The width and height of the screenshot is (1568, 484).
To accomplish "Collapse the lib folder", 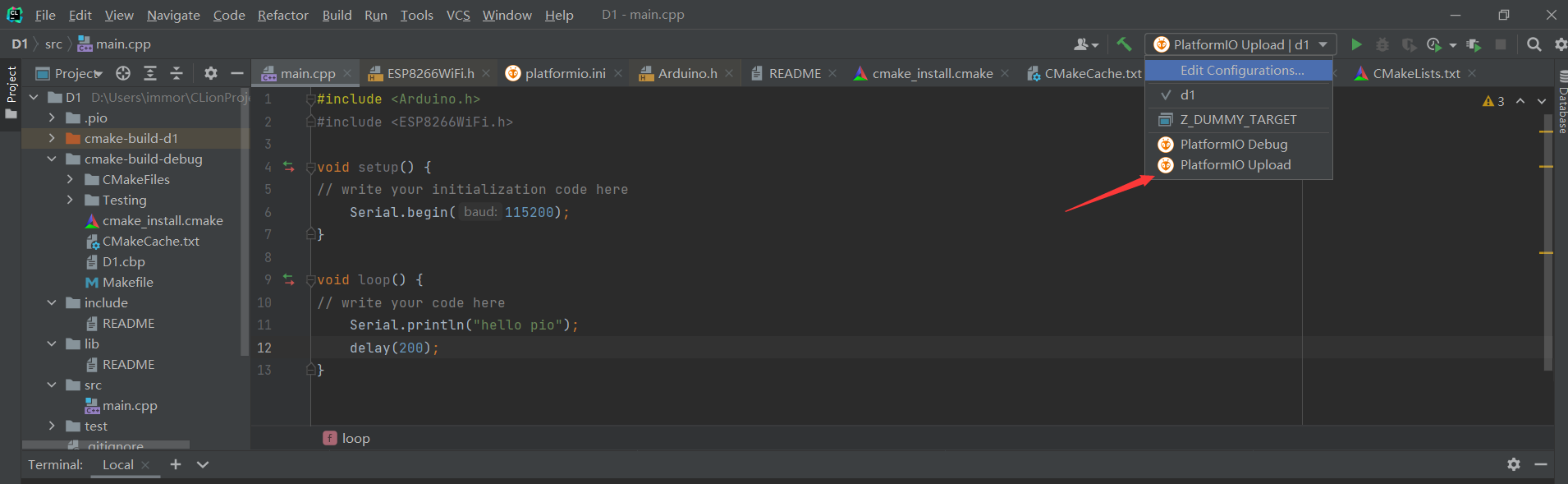I will pyautogui.click(x=52, y=343).
